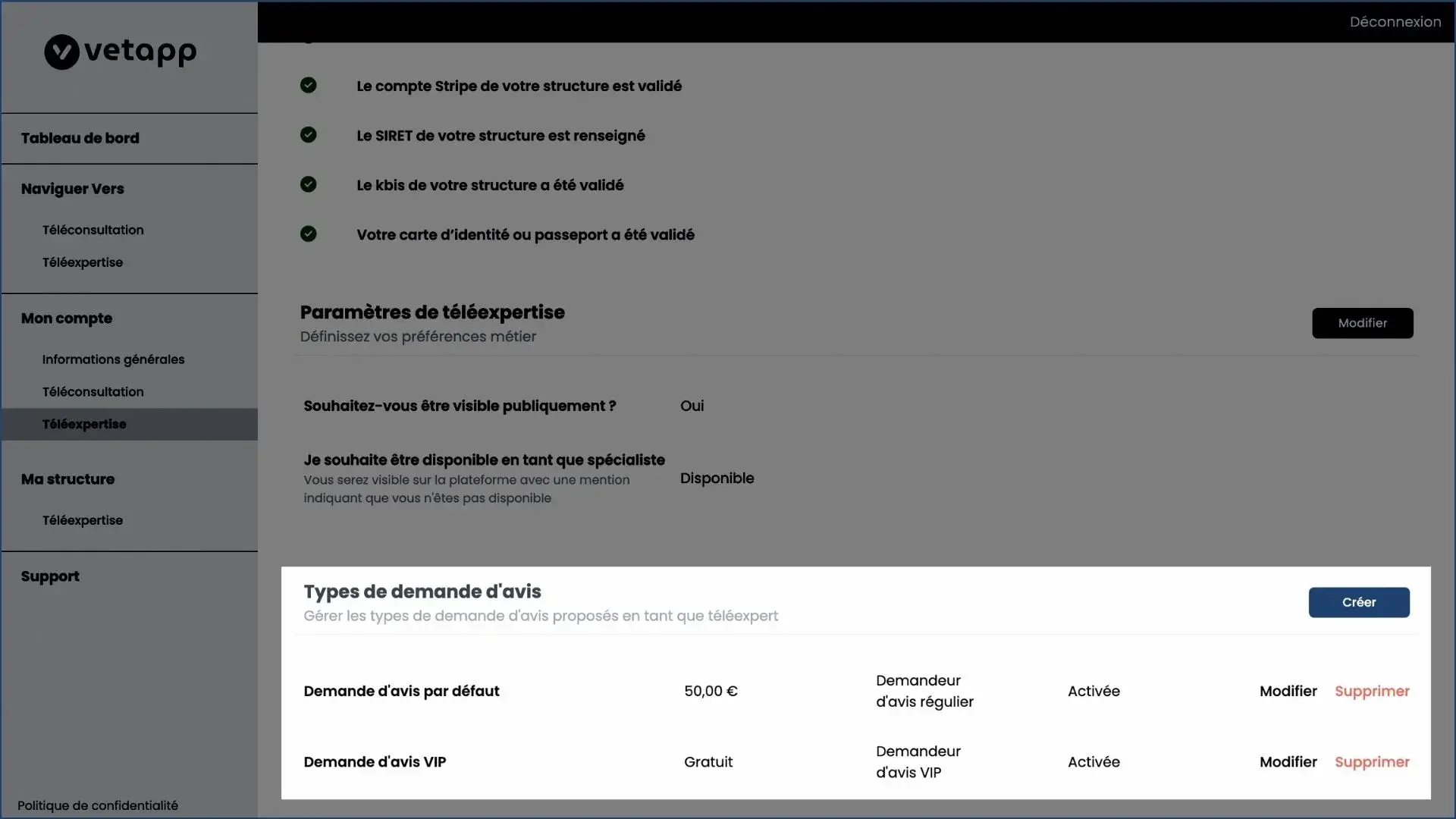Click the kbis validé checkmark icon
The width and height of the screenshot is (1456, 819).
coord(308,184)
